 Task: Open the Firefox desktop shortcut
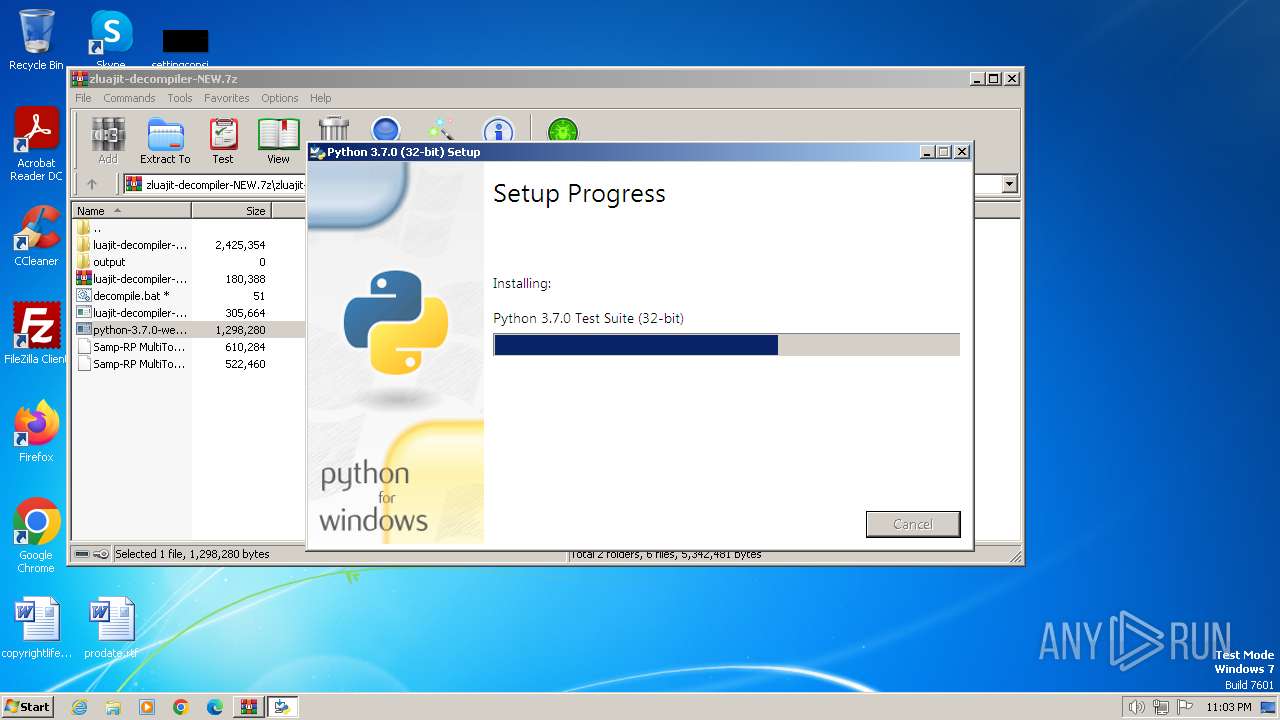(36, 432)
